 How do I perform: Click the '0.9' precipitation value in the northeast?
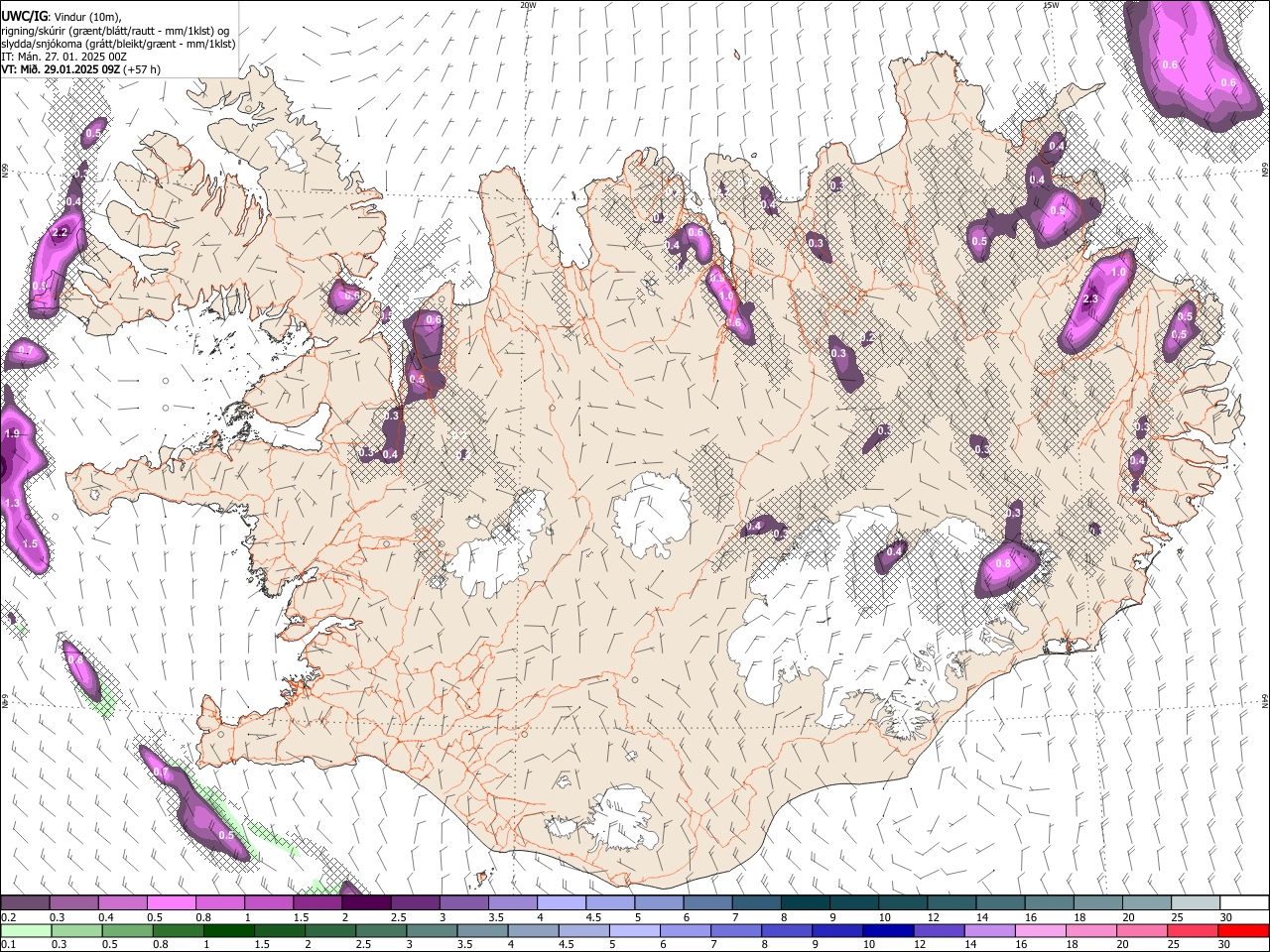click(x=1058, y=210)
